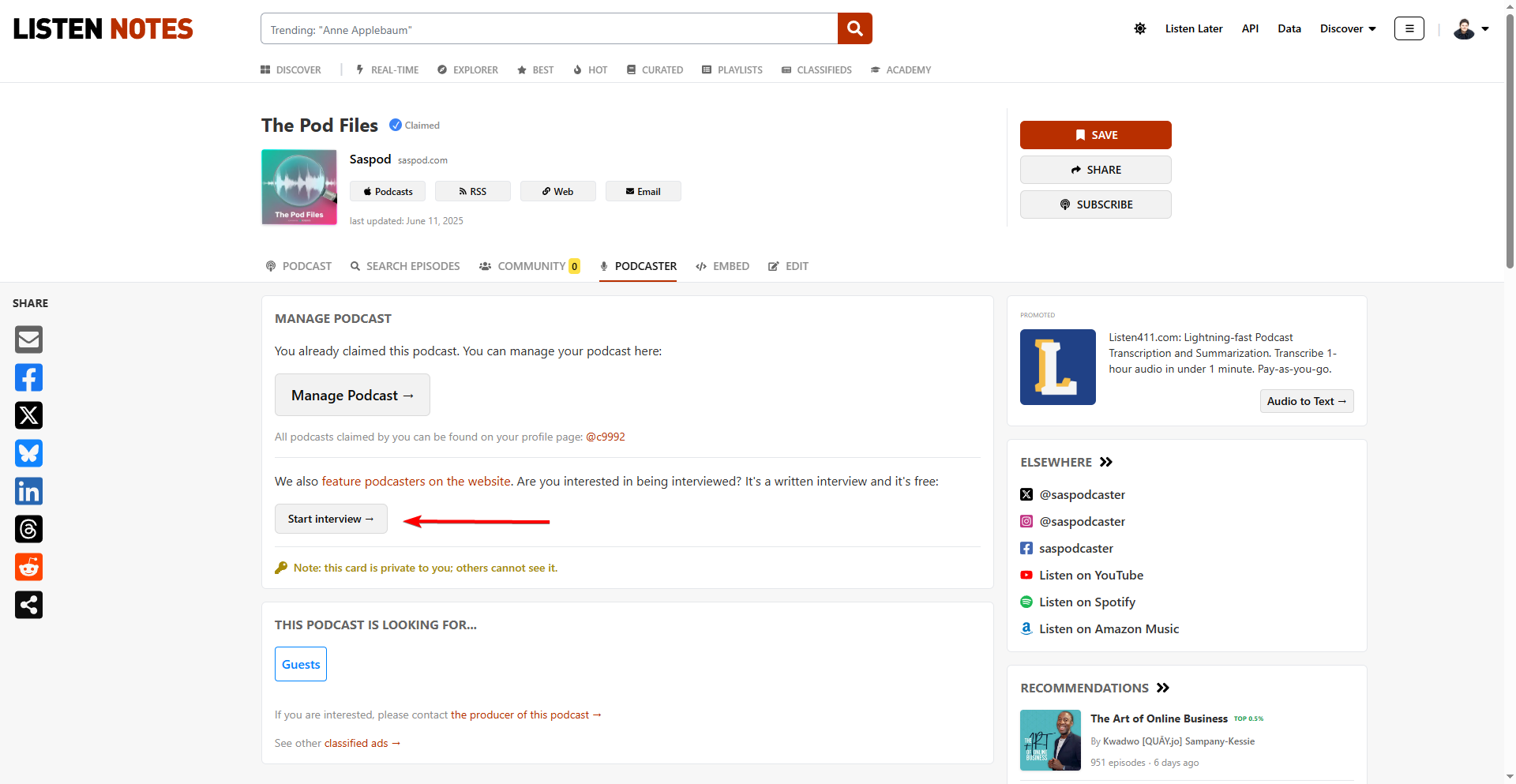Open HOT in the nav bar
The image size is (1516, 784).
tap(590, 69)
